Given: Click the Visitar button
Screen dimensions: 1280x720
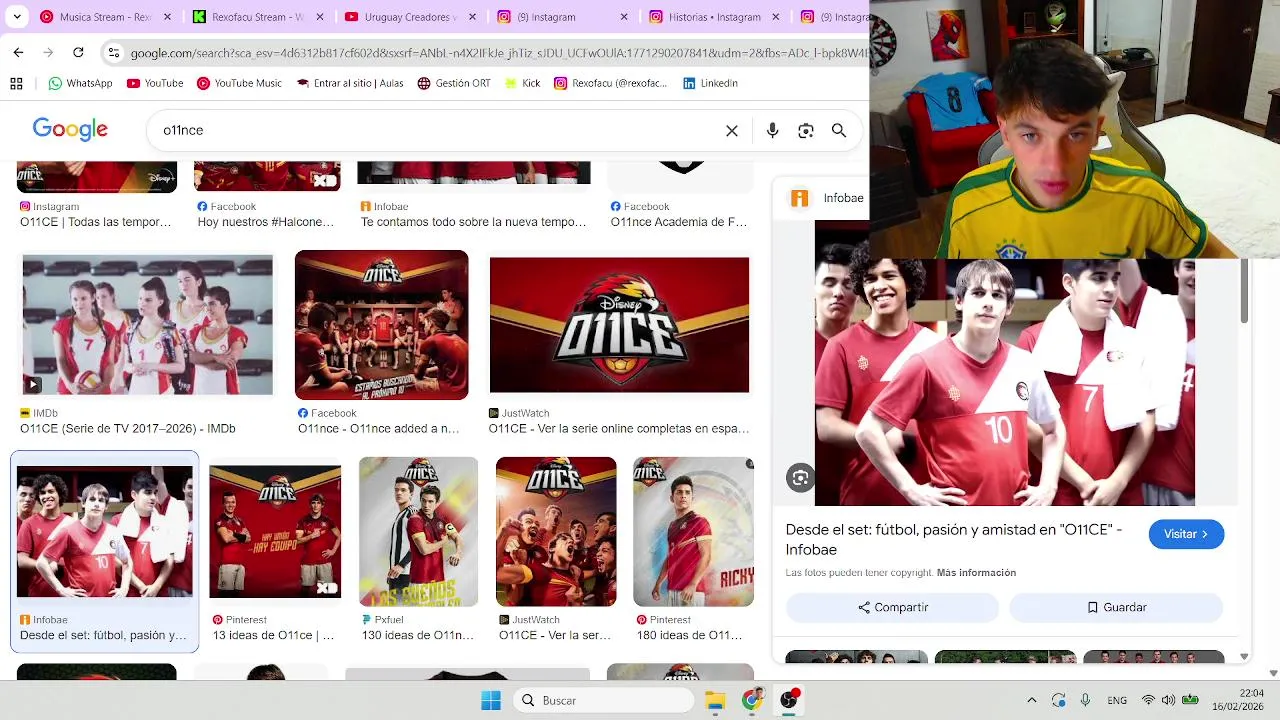Looking at the screenshot, I should 1186,534.
